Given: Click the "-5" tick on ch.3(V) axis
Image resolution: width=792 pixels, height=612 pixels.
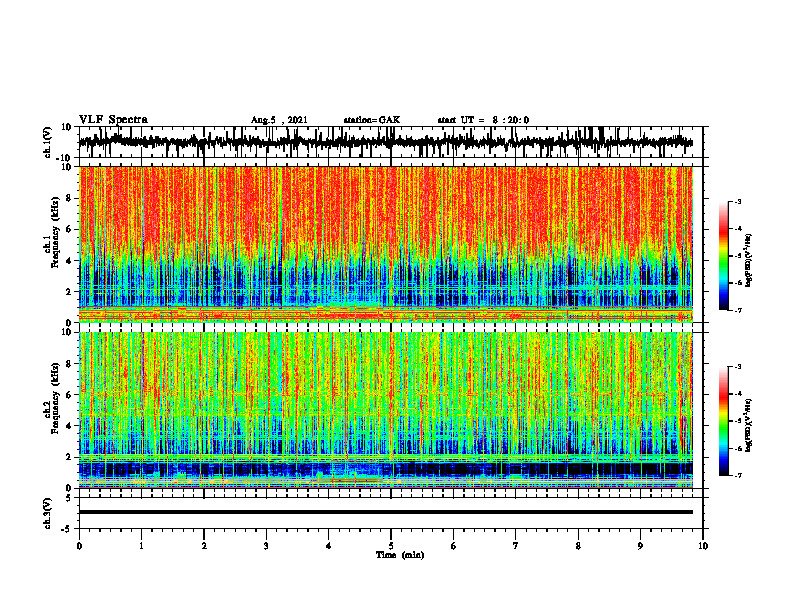Looking at the screenshot, I should tap(67, 529).
